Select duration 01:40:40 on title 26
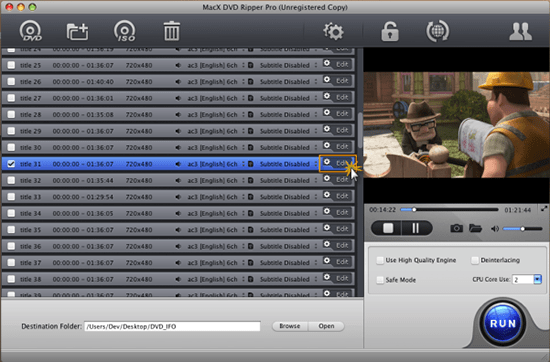550x362 pixels. pos(100,82)
